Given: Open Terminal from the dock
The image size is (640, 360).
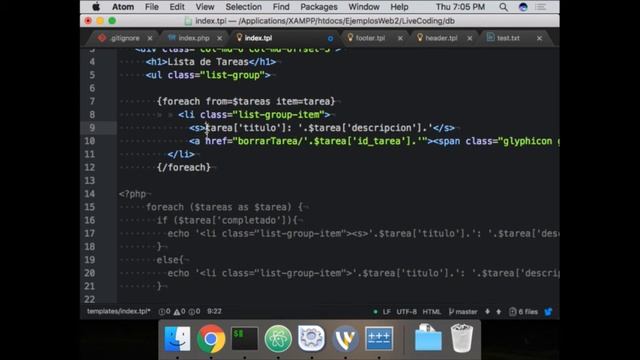Looking at the screenshot, I should tap(244, 338).
